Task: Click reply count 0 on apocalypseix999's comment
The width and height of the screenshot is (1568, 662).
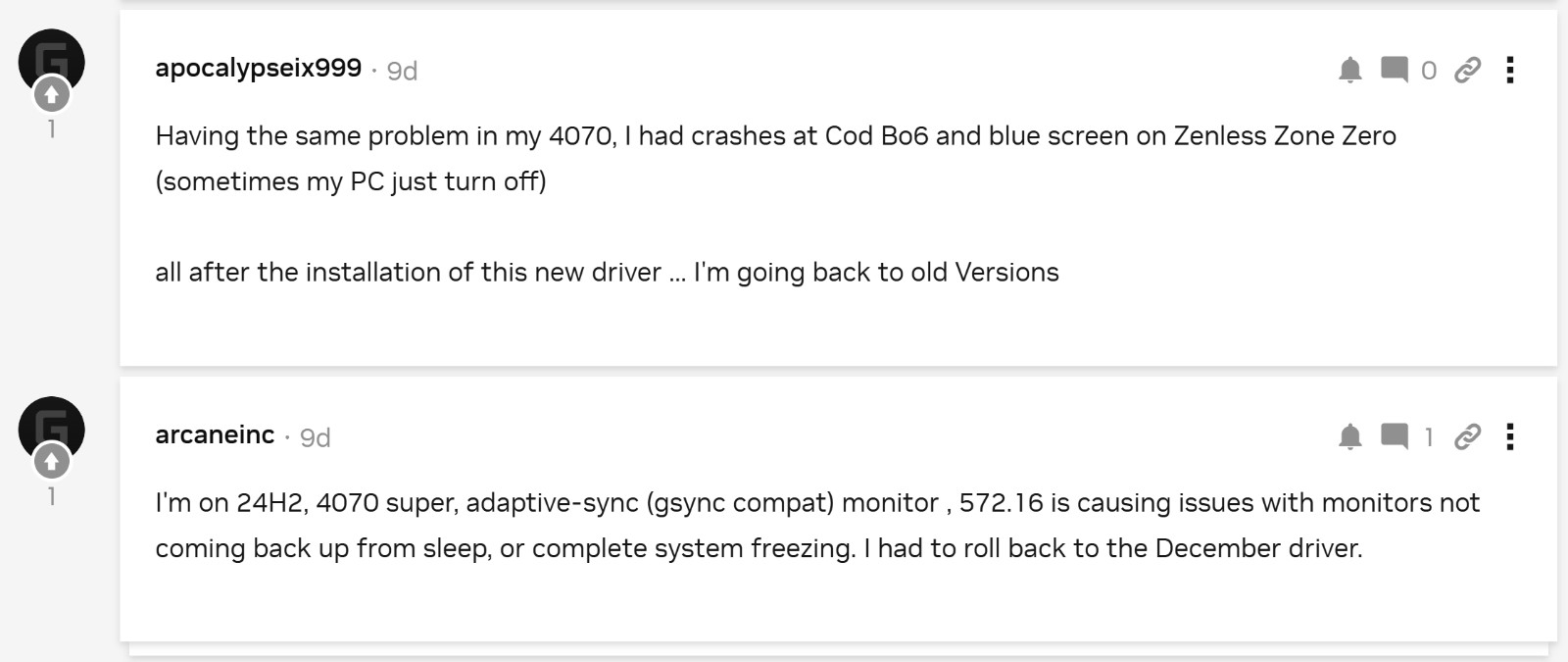Action: tap(1429, 71)
